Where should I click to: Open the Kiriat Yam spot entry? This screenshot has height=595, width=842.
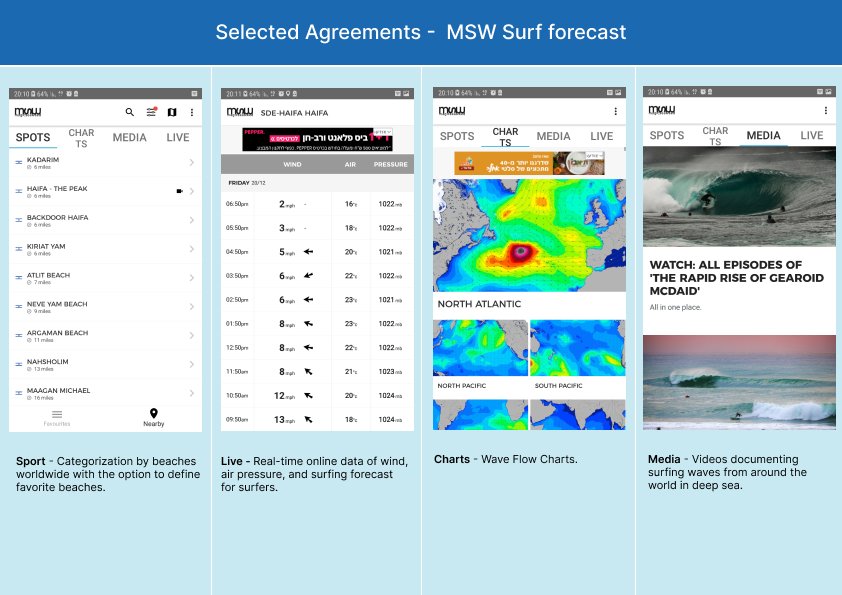coord(106,249)
